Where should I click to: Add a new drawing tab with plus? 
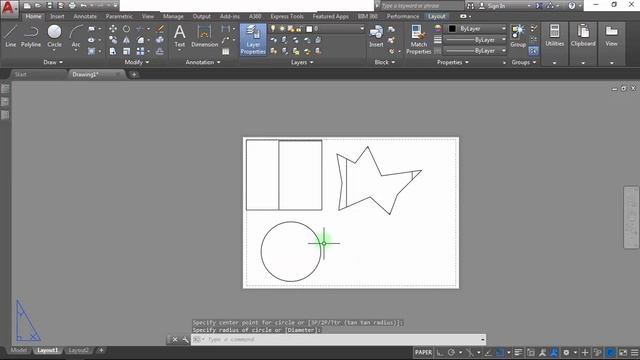pyautogui.click(x=134, y=74)
